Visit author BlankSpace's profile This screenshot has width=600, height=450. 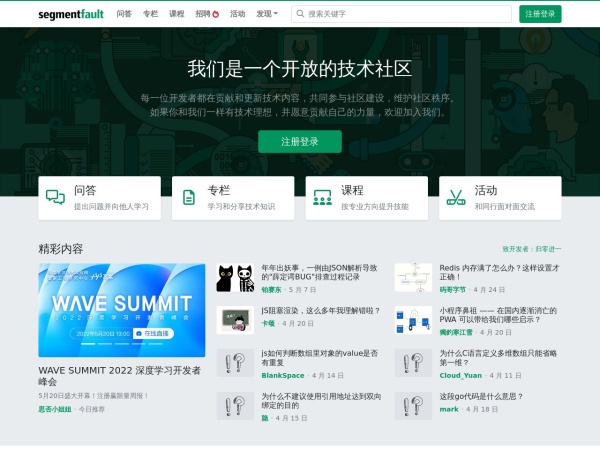click(282, 375)
